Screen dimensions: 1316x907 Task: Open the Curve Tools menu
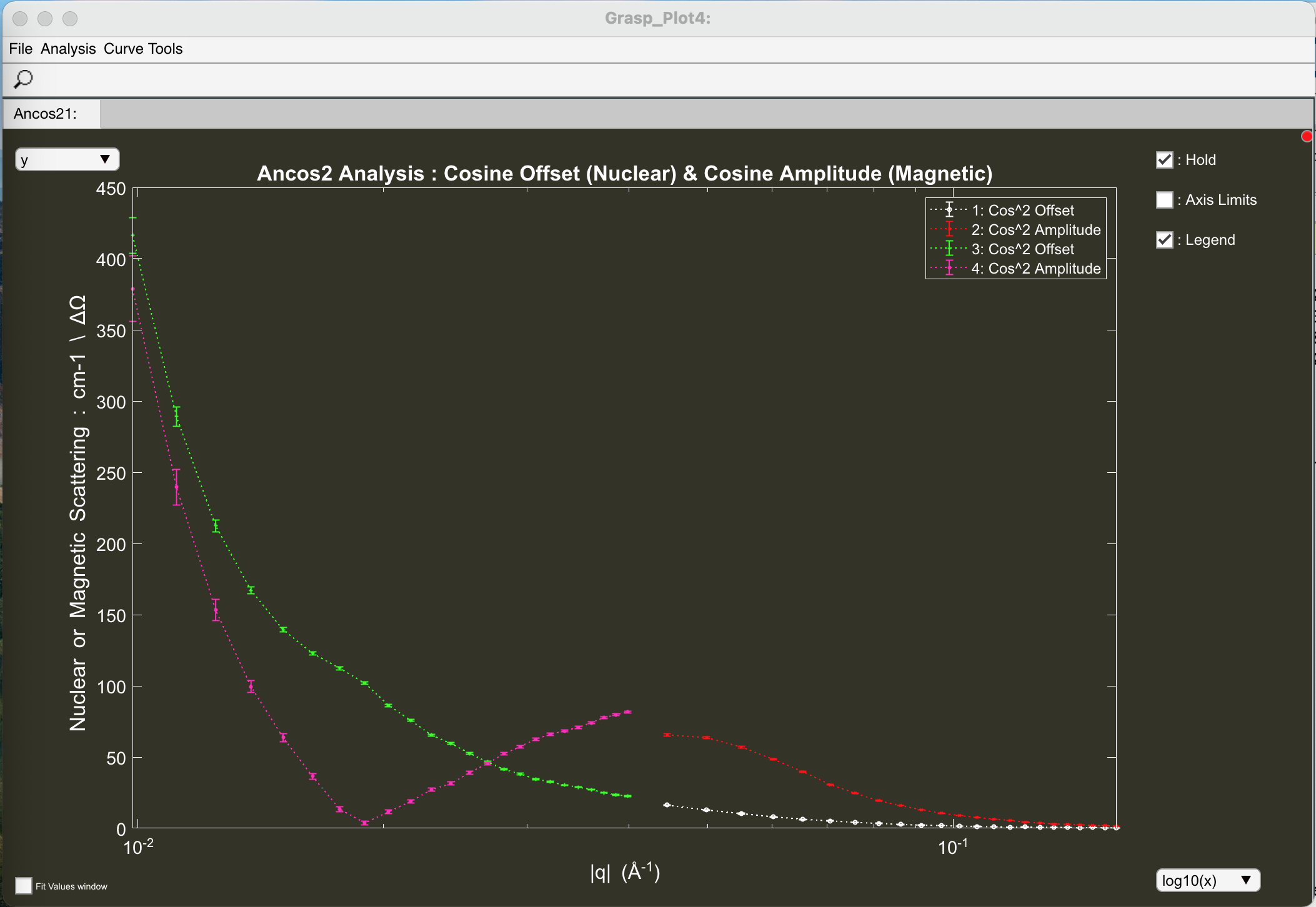coord(143,49)
